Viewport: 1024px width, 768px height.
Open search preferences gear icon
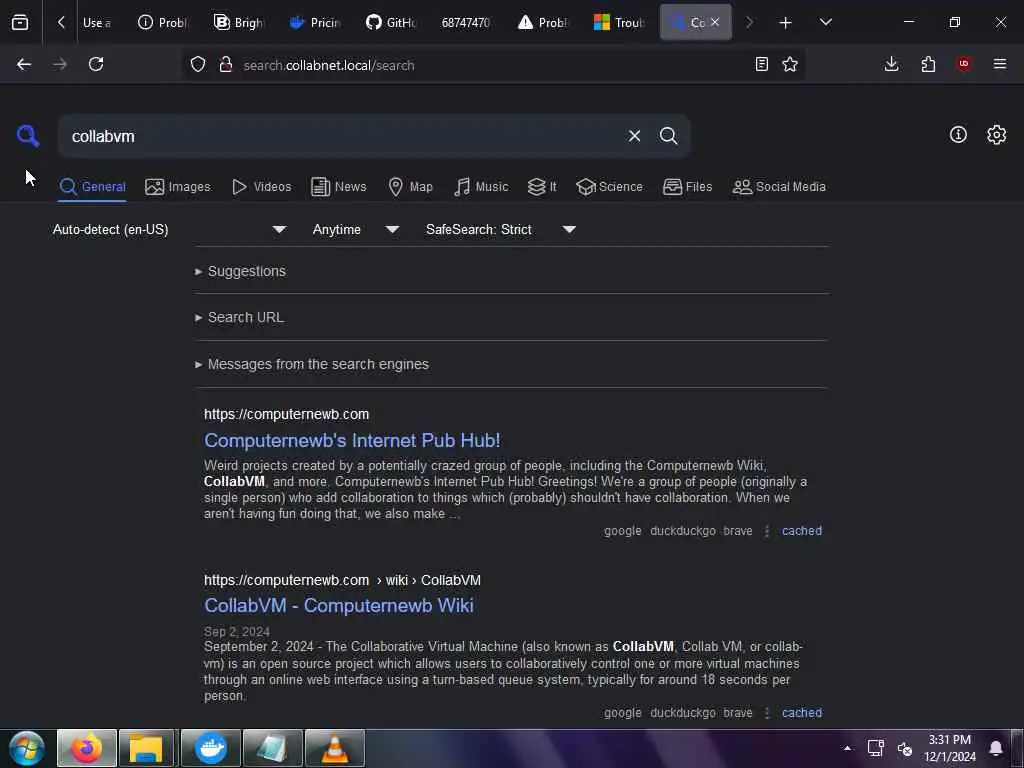pos(996,135)
